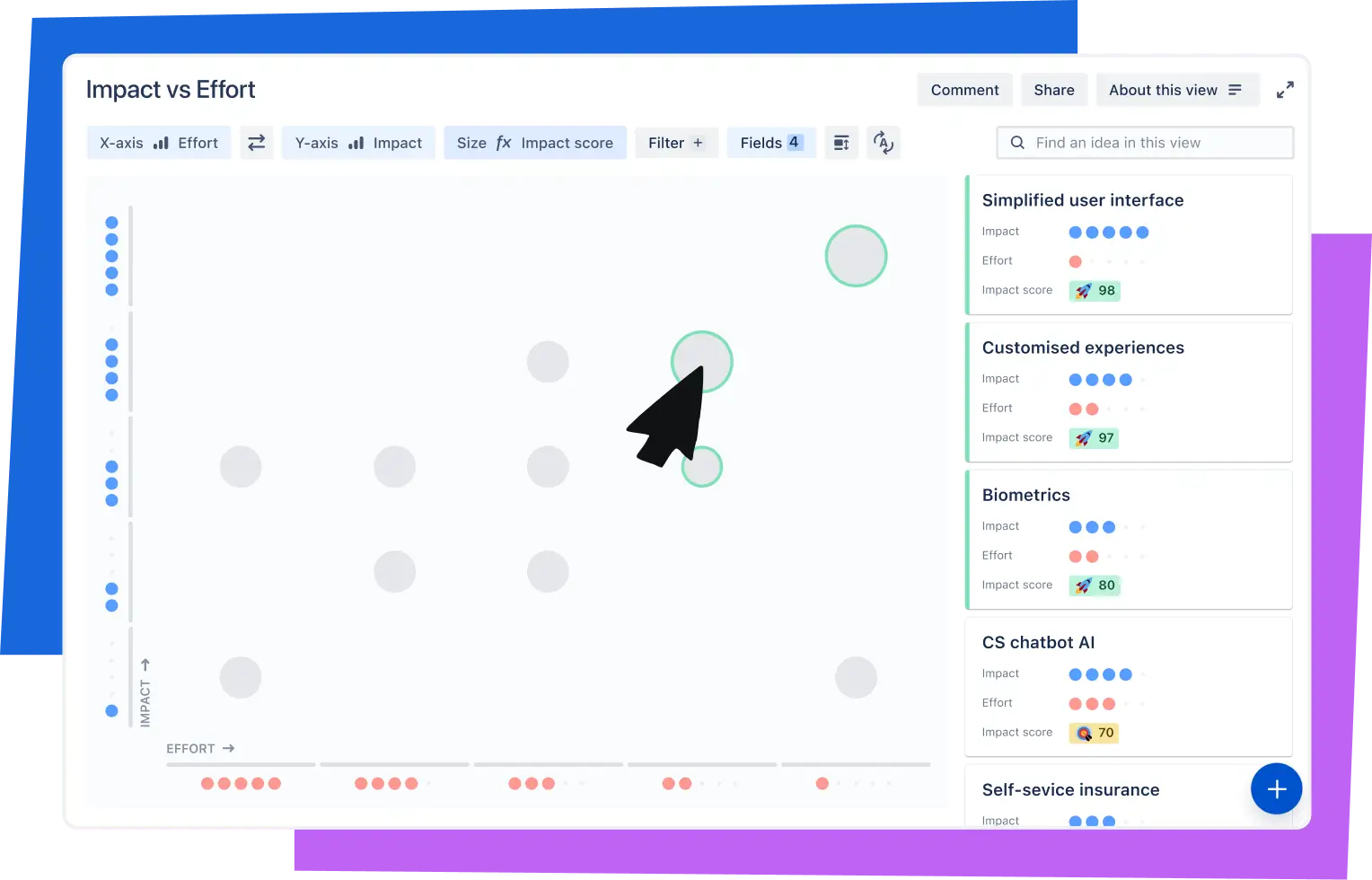
Task: Add a Filter
Action: click(x=676, y=143)
